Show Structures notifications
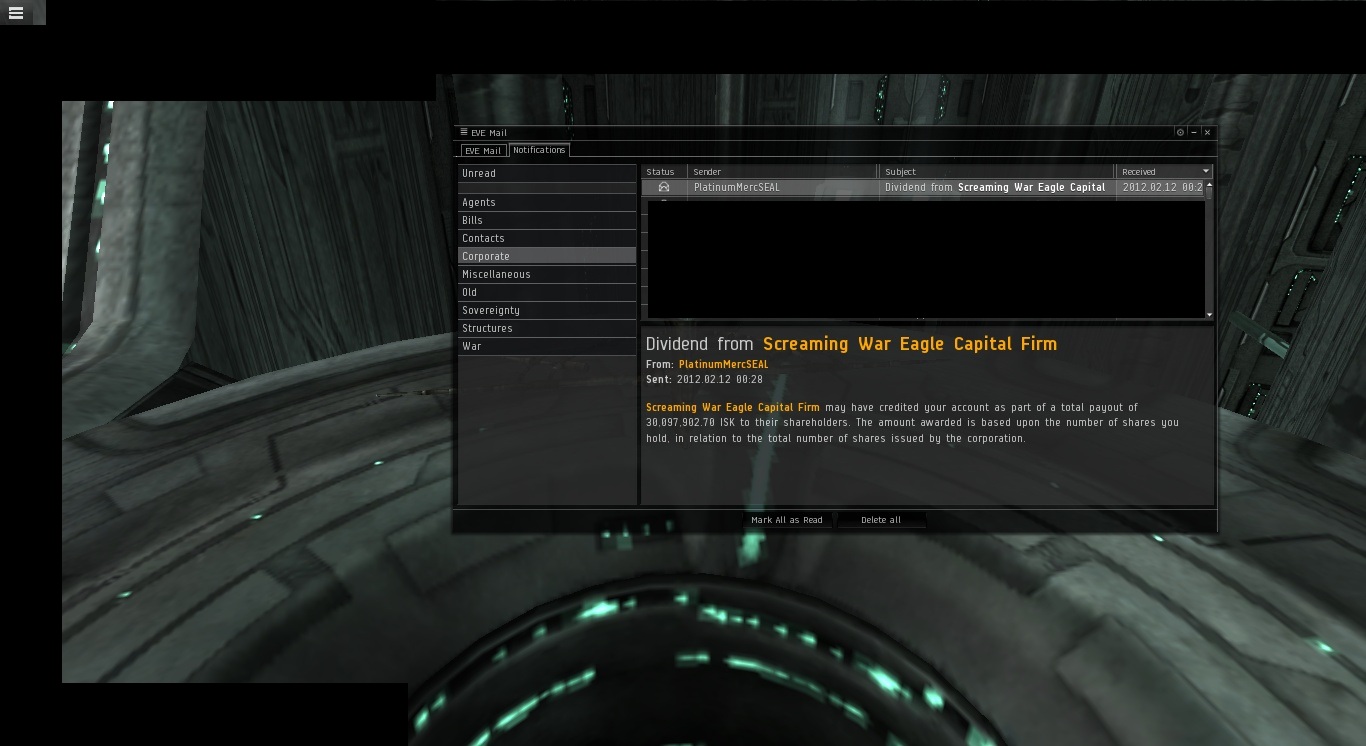The image size is (1366, 746). [x=547, y=328]
